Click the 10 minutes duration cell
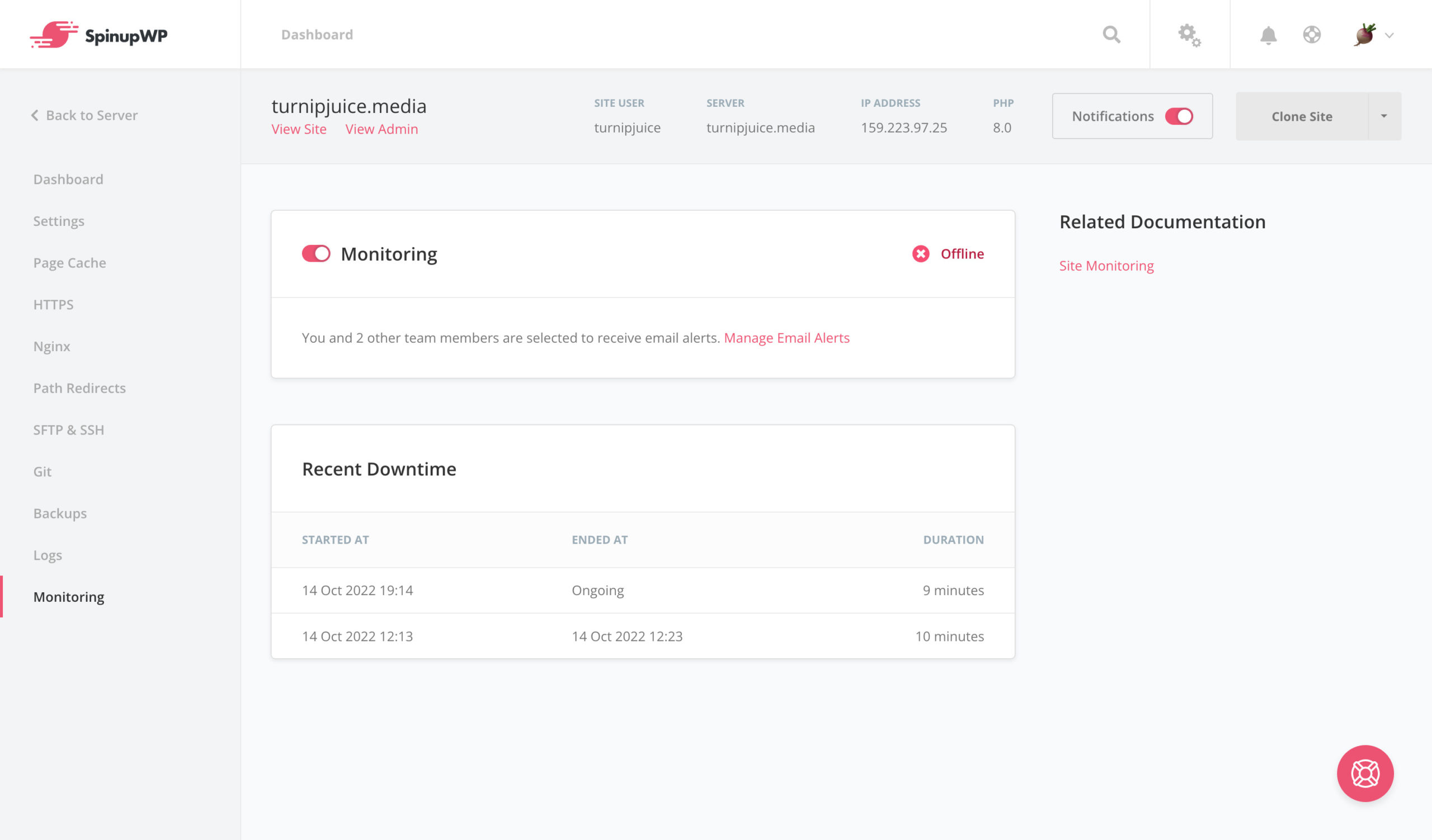 coord(950,636)
